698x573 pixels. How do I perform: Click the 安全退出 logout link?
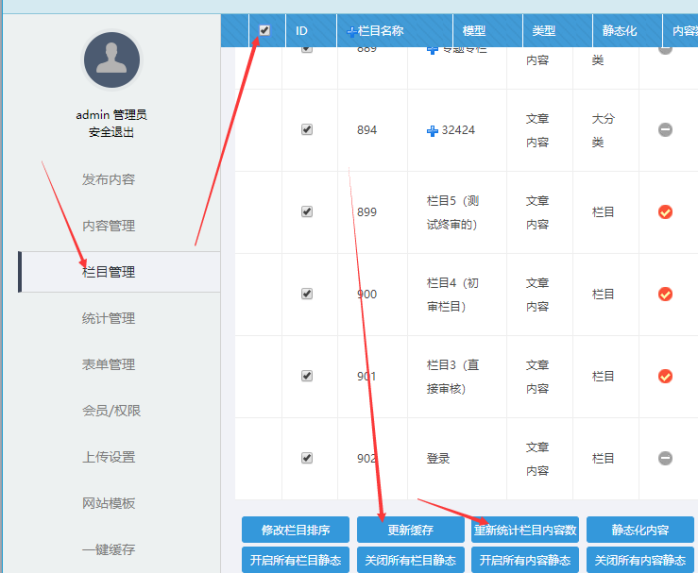(111, 132)
